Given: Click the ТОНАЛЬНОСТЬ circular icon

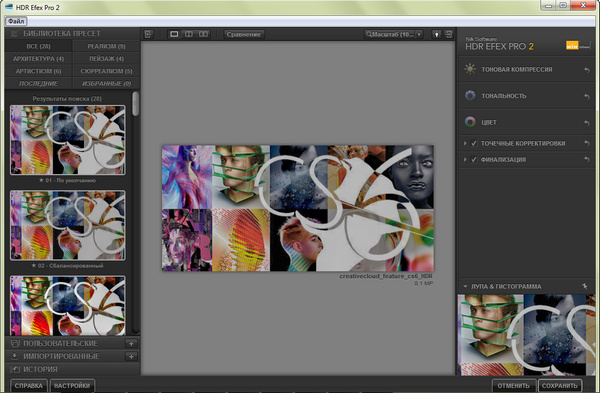Looking at the screenshot, I should coord(470,96).
